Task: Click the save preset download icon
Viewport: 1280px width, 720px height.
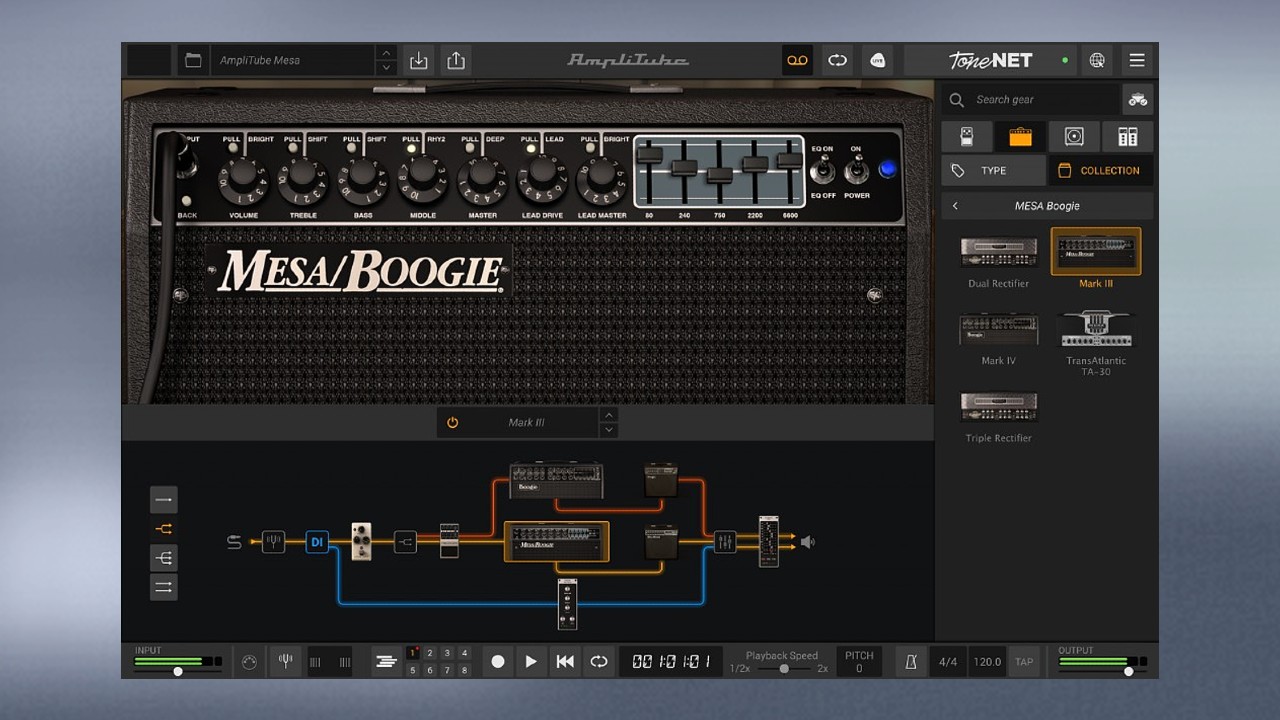Action: click(419, 60)
